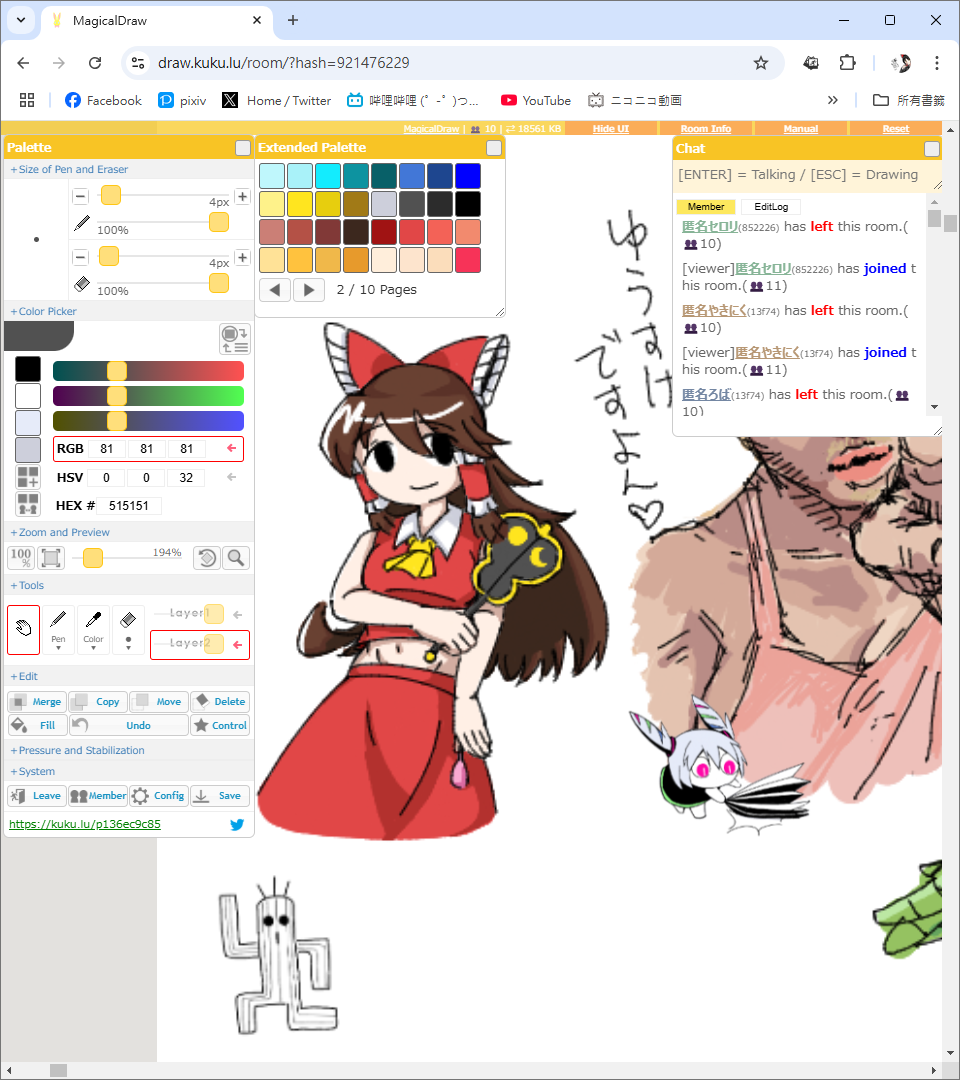Open the color picker mode switcher icon
This screenshot has width=960, height=1080.
point(235,339)
